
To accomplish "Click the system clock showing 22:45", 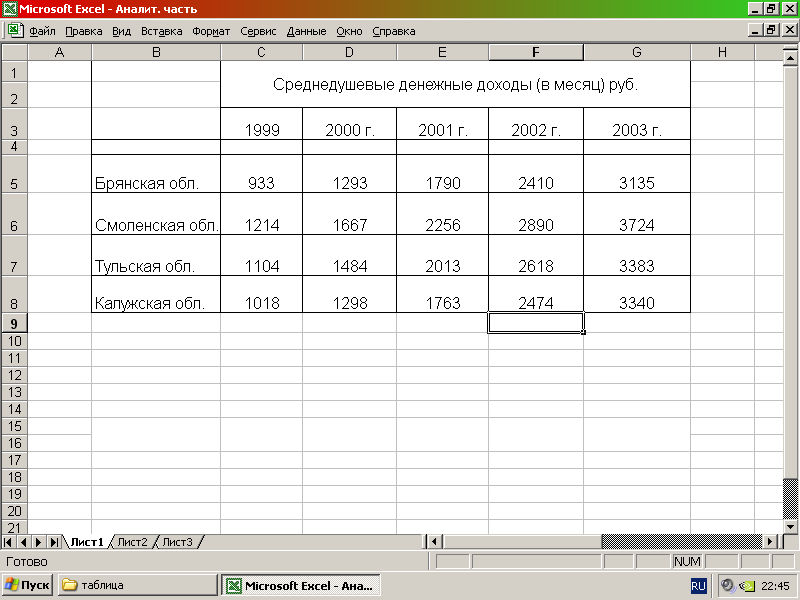I will pyautogui.click(x=776, y=586).
